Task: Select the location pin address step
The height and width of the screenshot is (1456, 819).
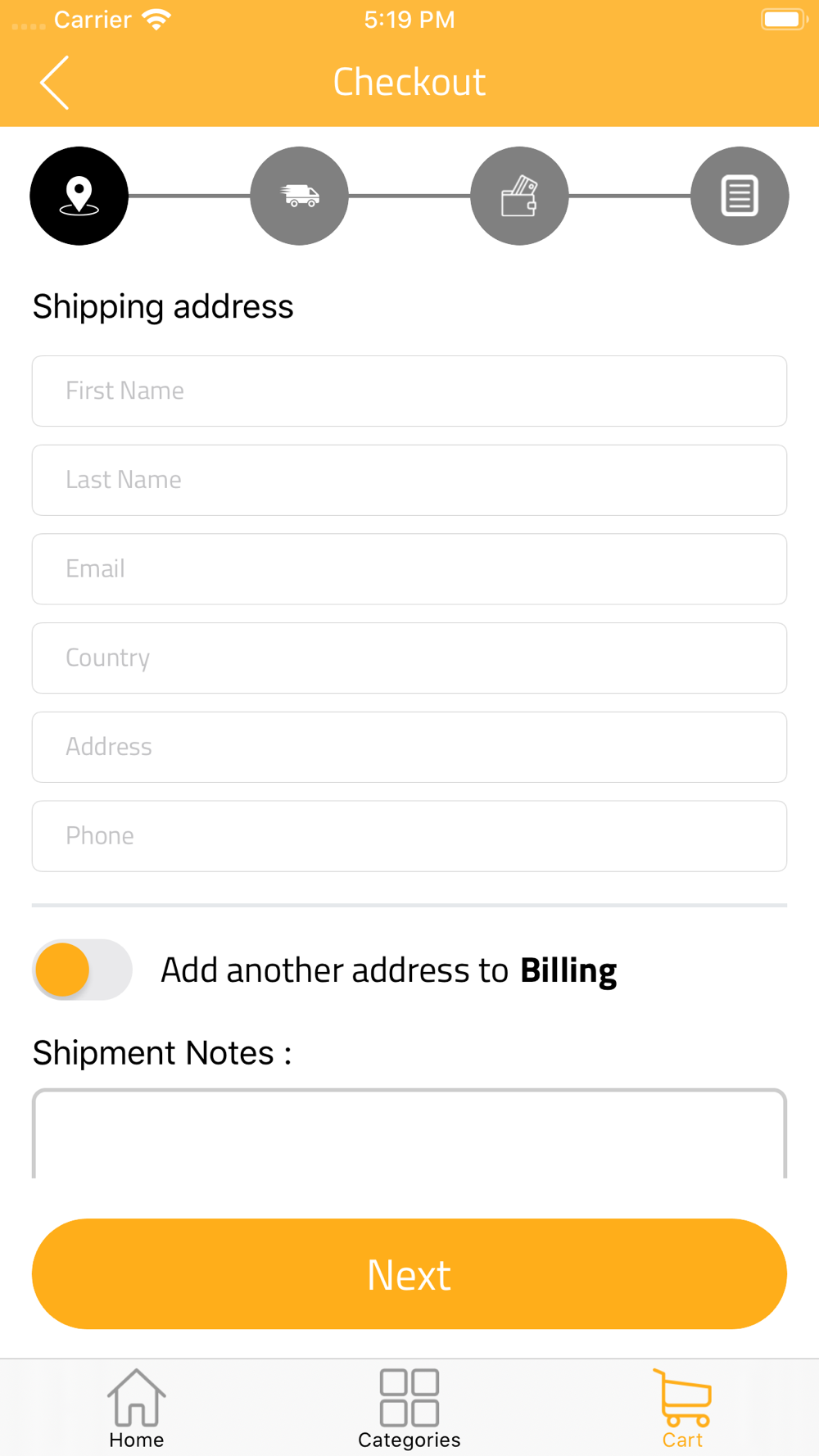Action: (79, 196)
